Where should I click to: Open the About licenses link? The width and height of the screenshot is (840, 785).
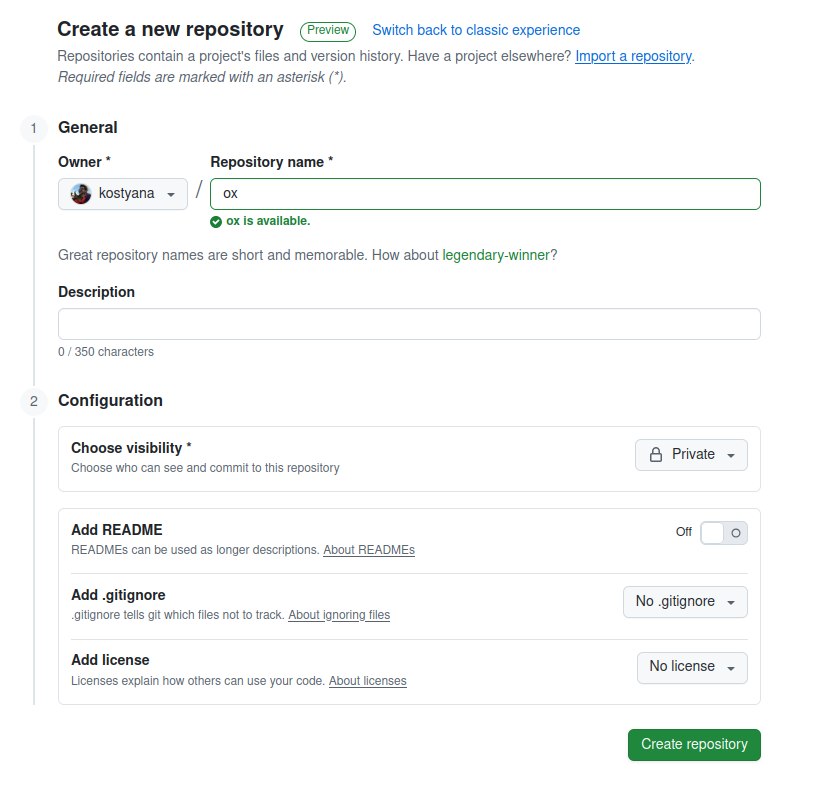coord(367,681)
